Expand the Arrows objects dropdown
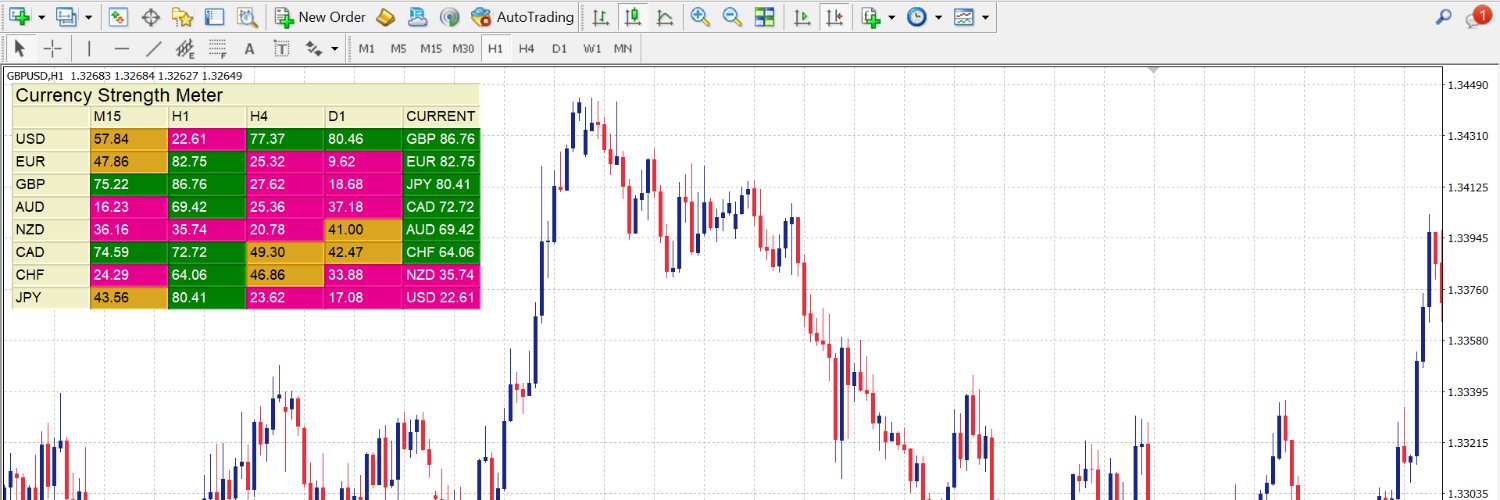 [x=333, y=48]
